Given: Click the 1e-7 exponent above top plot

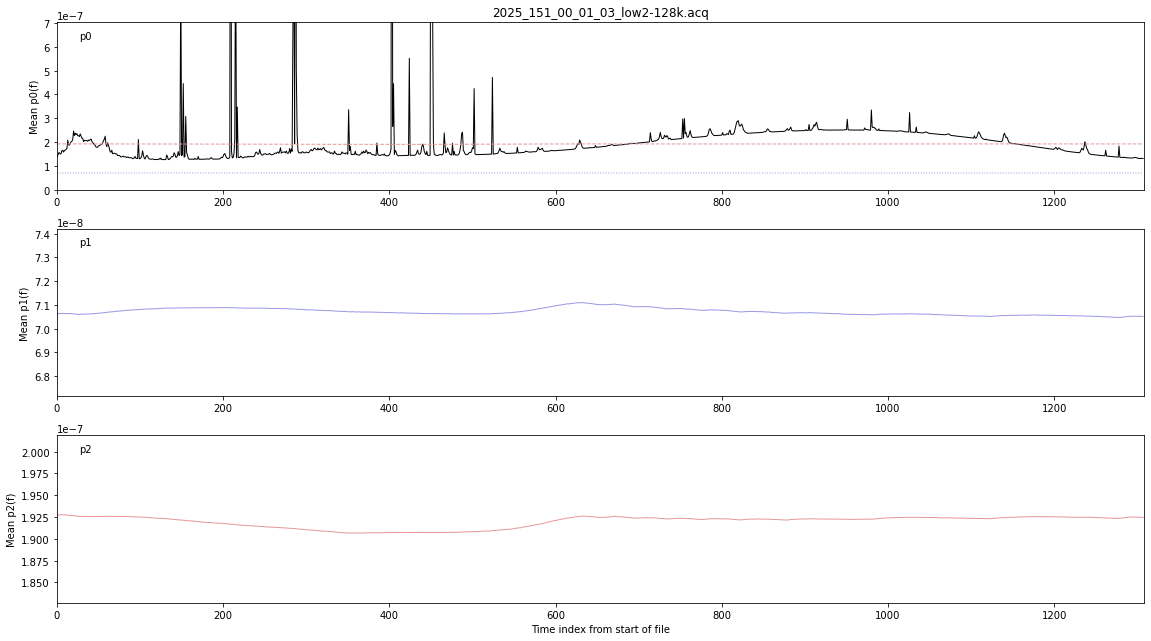Looking at the screenshot, I should (x=70, y=16).
